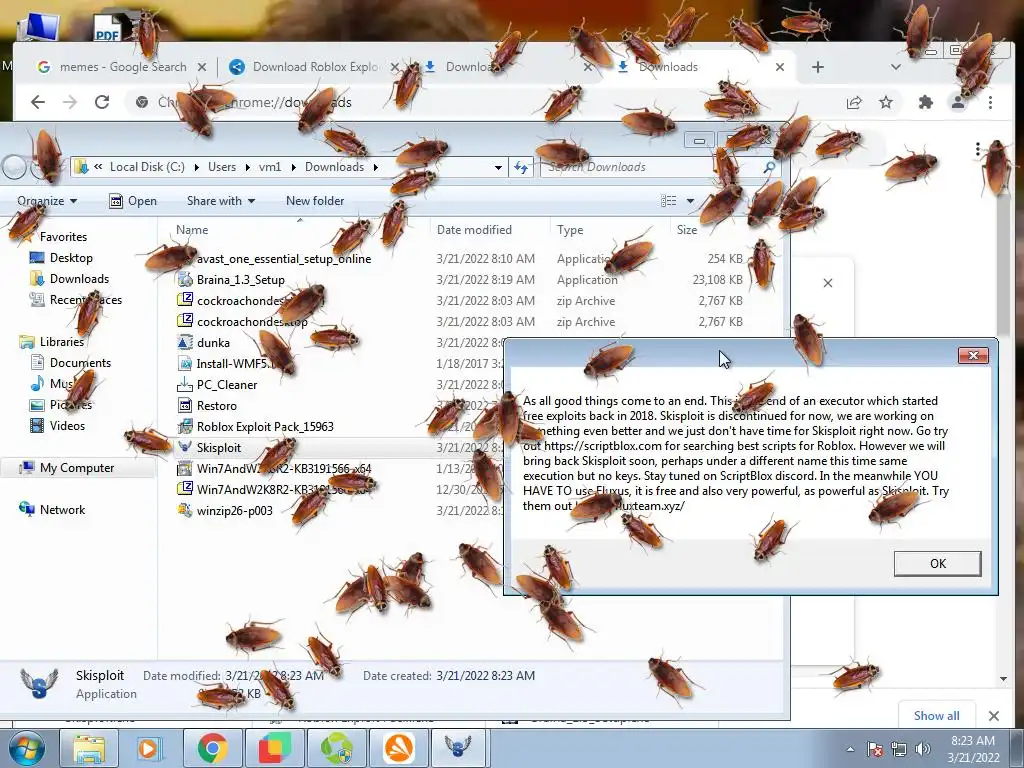Open the Skisploit taskbar icon
The width and height of the screenshot is (1024, 768).
[458, 748]
